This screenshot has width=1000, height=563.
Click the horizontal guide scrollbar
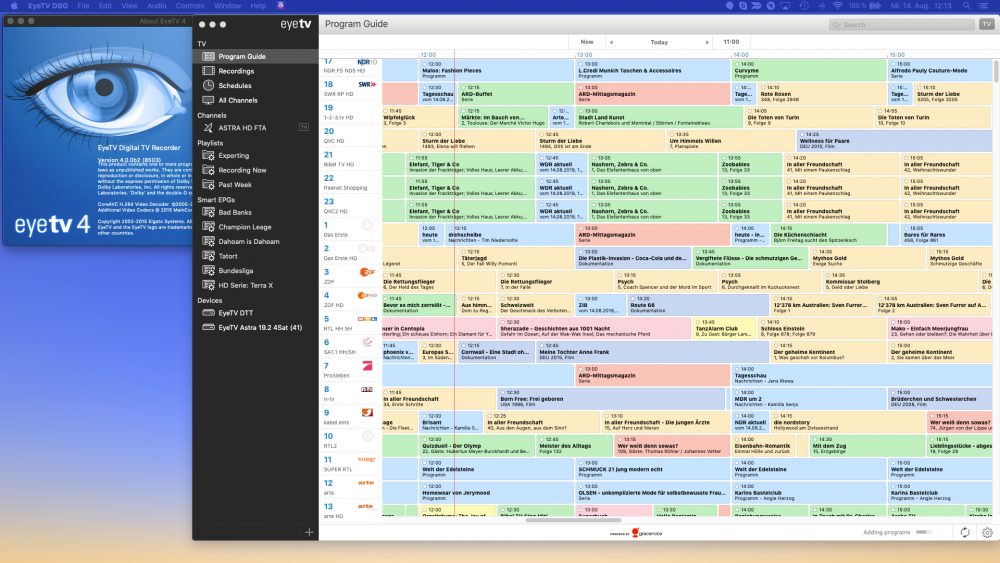572,520
